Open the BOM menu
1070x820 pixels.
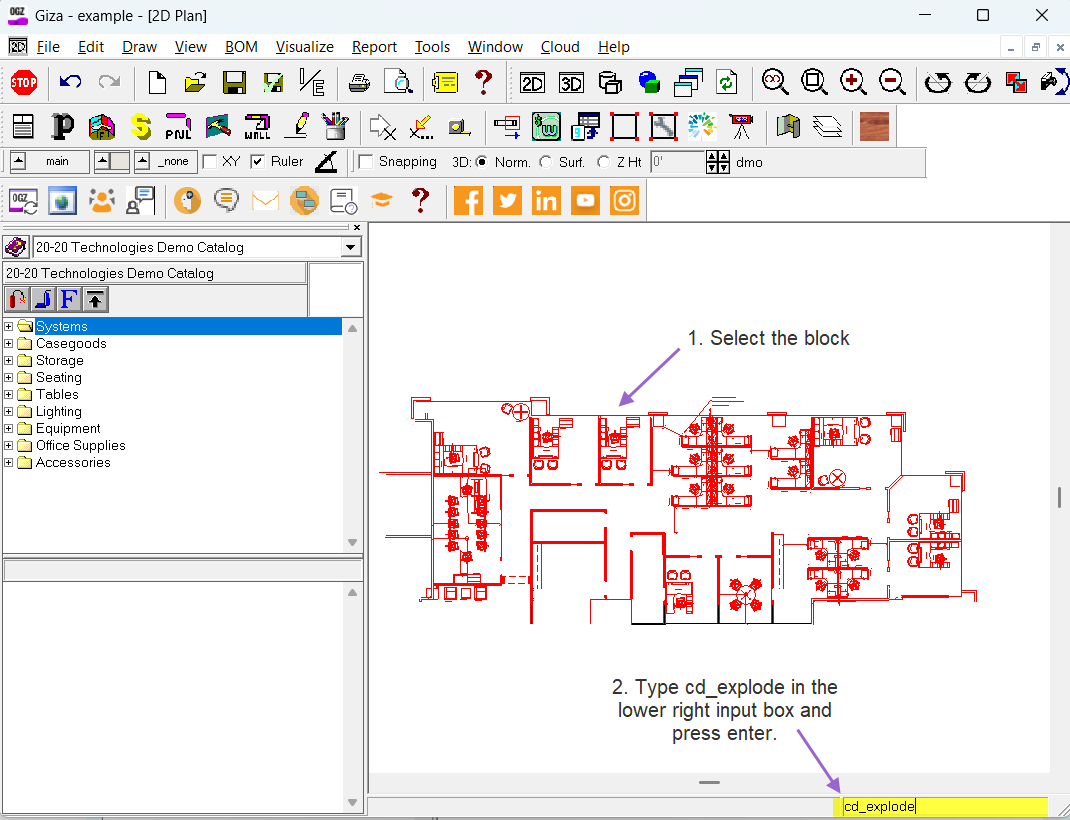[x=241, y=47]
